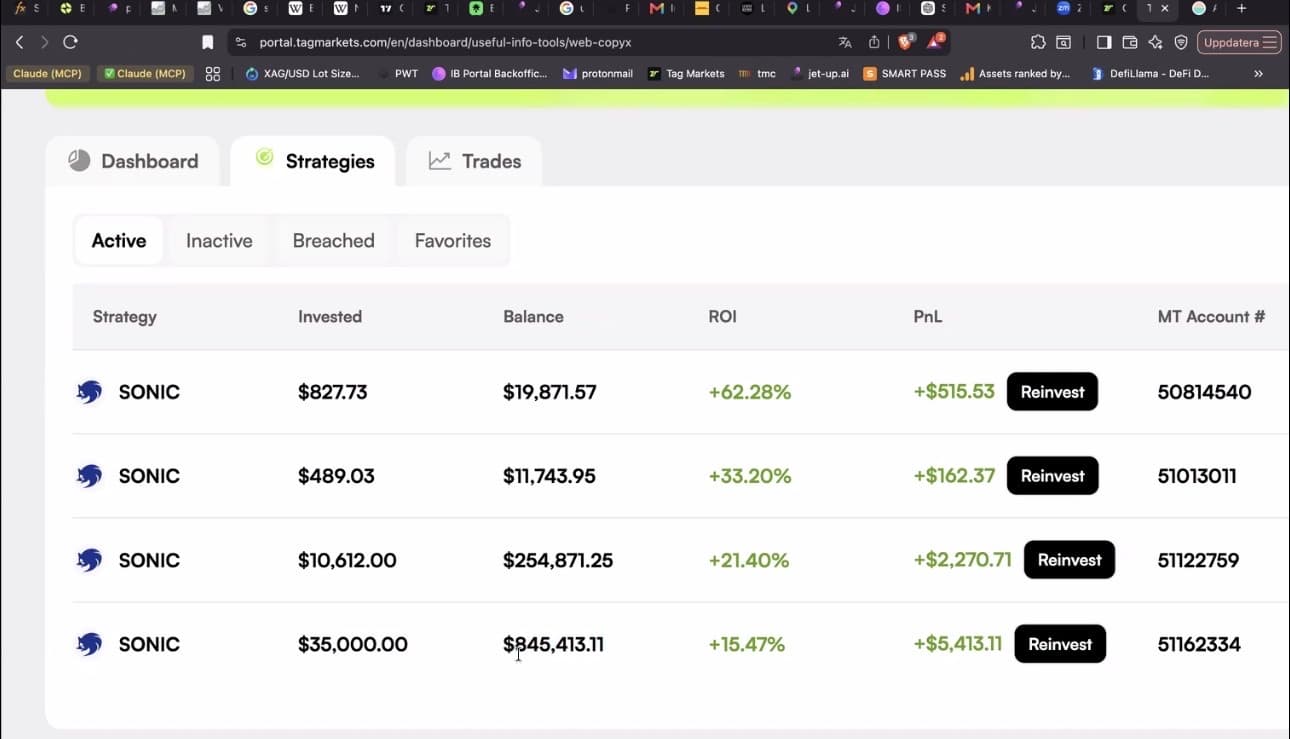Open the Assets ranked by bookmark

[x=1015, y=73]
